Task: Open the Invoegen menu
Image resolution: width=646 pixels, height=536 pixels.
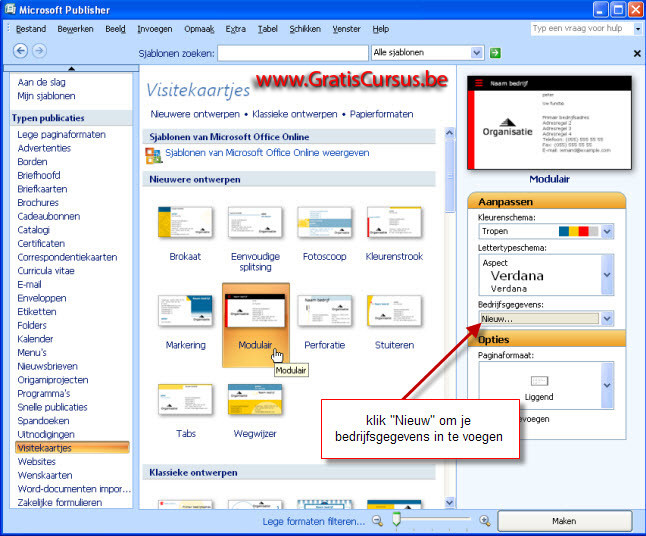Action: [x=155, y=29]
